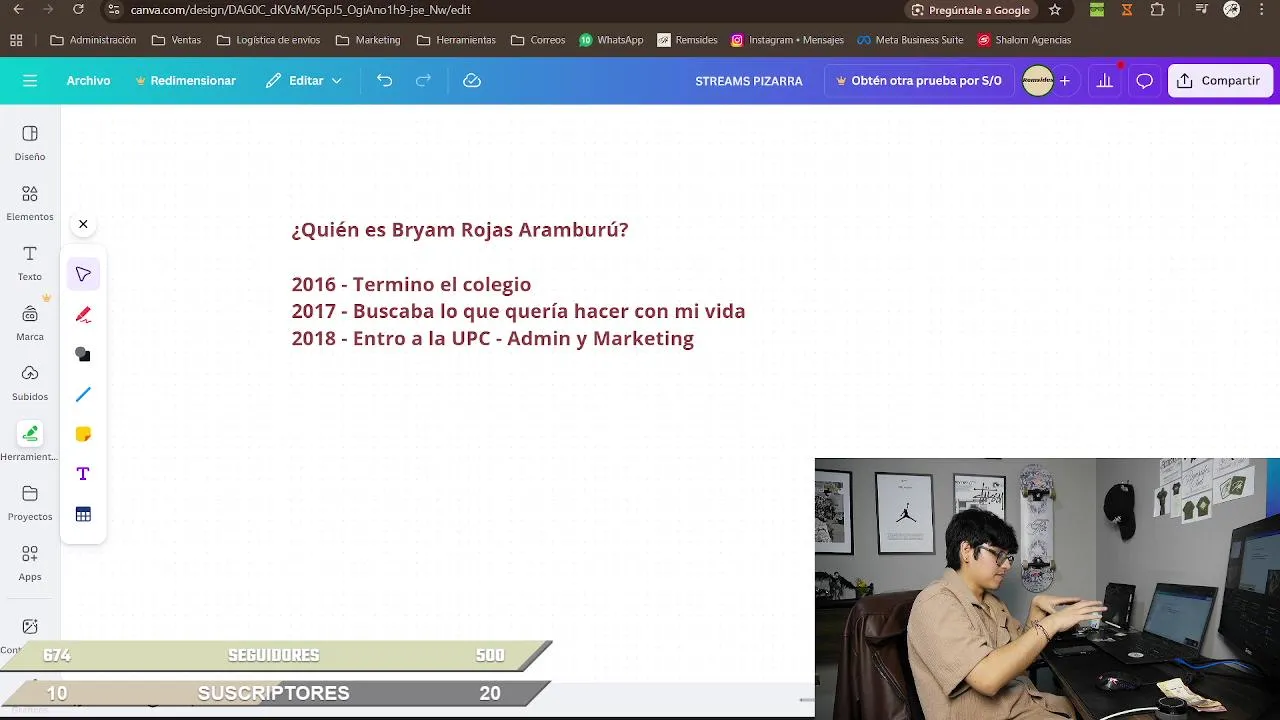Reload the browser page
Screen dimensions: 1280x720
point(78,10)
